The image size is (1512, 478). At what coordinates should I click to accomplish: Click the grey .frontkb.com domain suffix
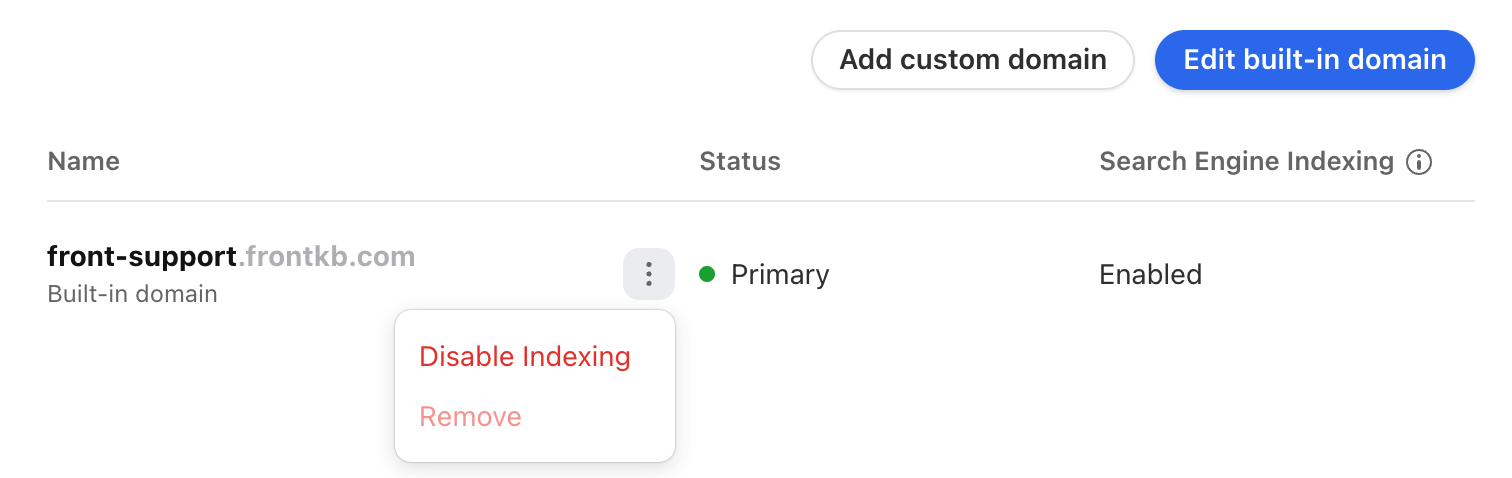[x=326, y=257]
